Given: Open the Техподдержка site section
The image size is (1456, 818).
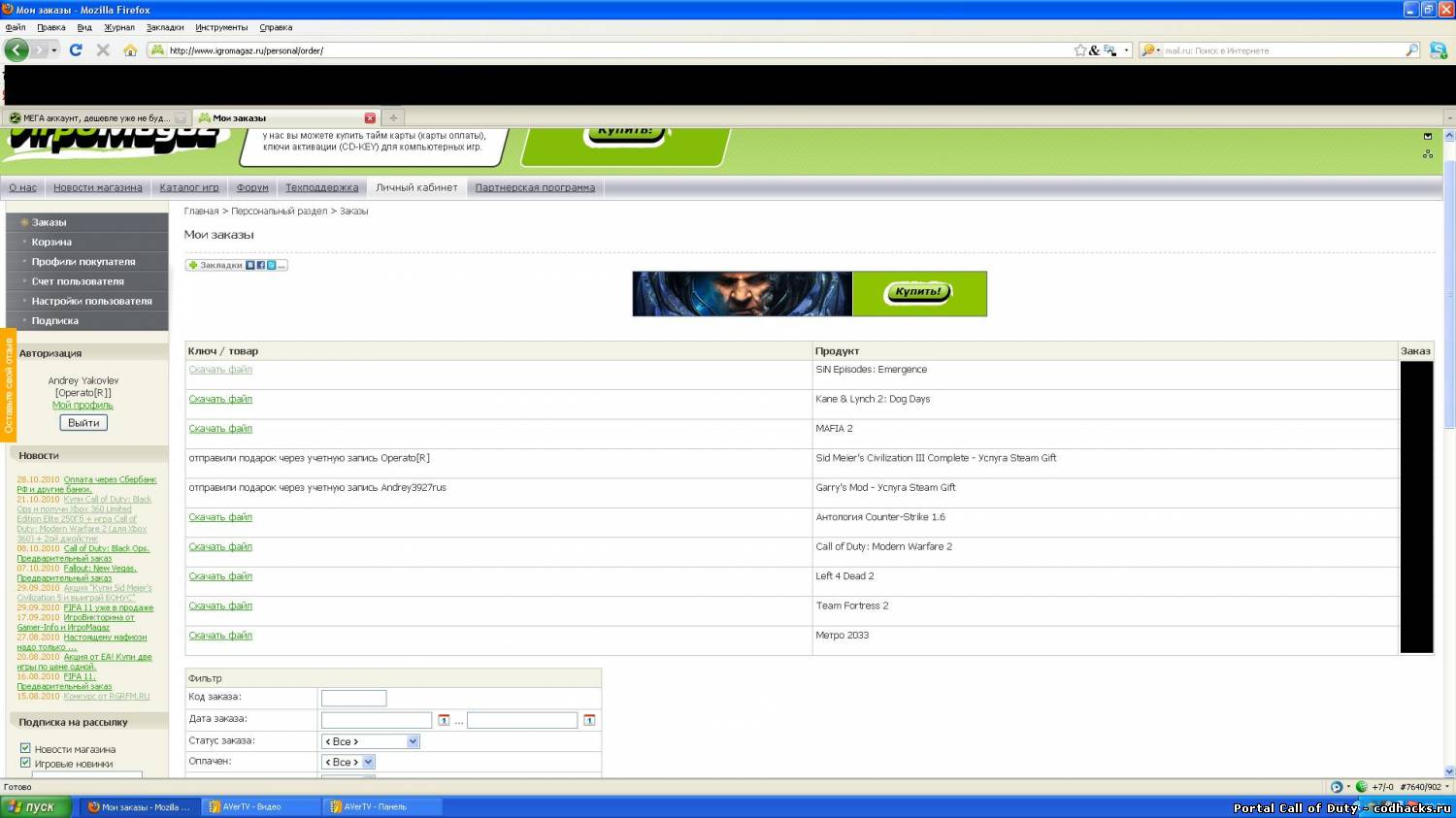Looking at the screenshot, I should (321, 187).
